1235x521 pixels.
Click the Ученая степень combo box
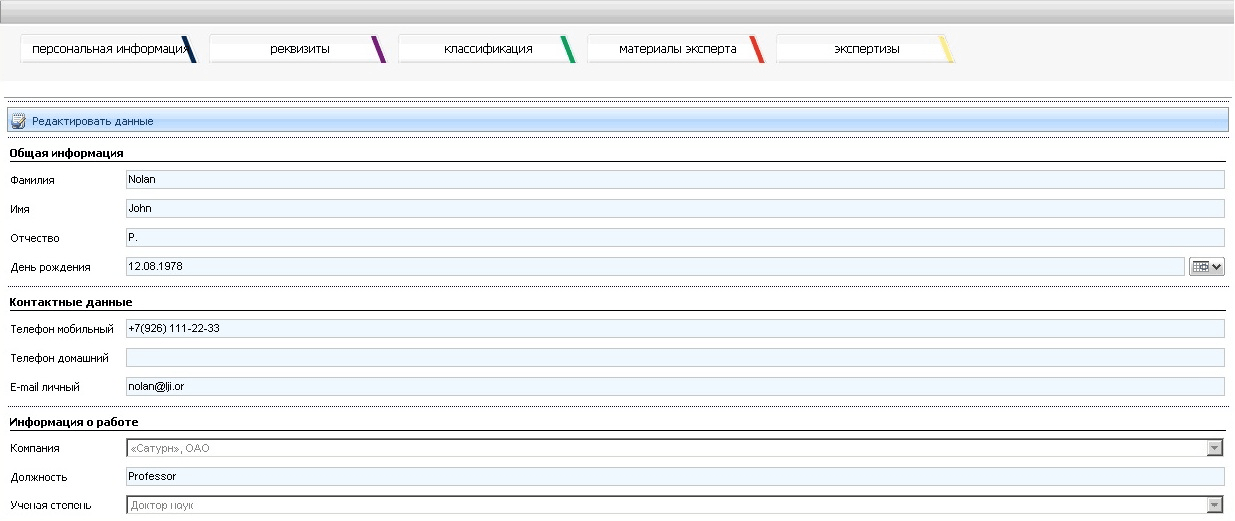coord(675,506)
